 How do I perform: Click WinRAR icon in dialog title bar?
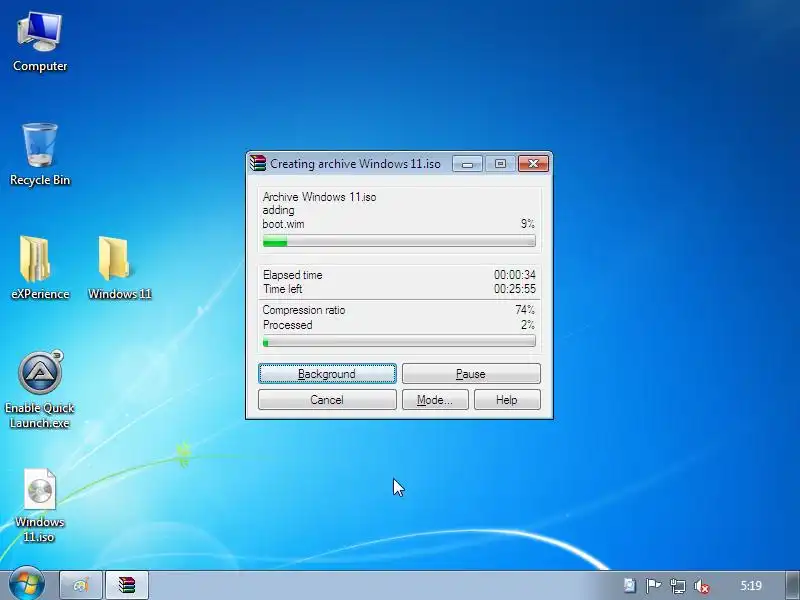click(x=258, y=163)
